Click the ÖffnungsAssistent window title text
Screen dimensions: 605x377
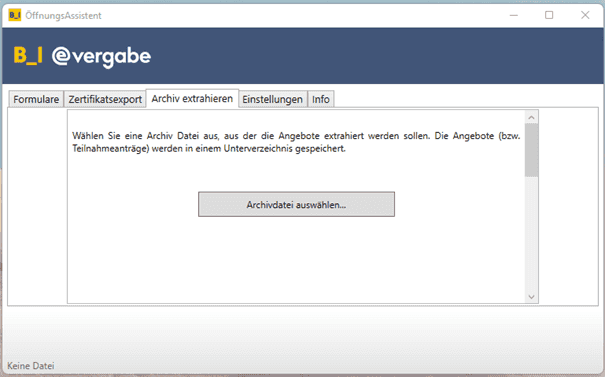[63, 15]
